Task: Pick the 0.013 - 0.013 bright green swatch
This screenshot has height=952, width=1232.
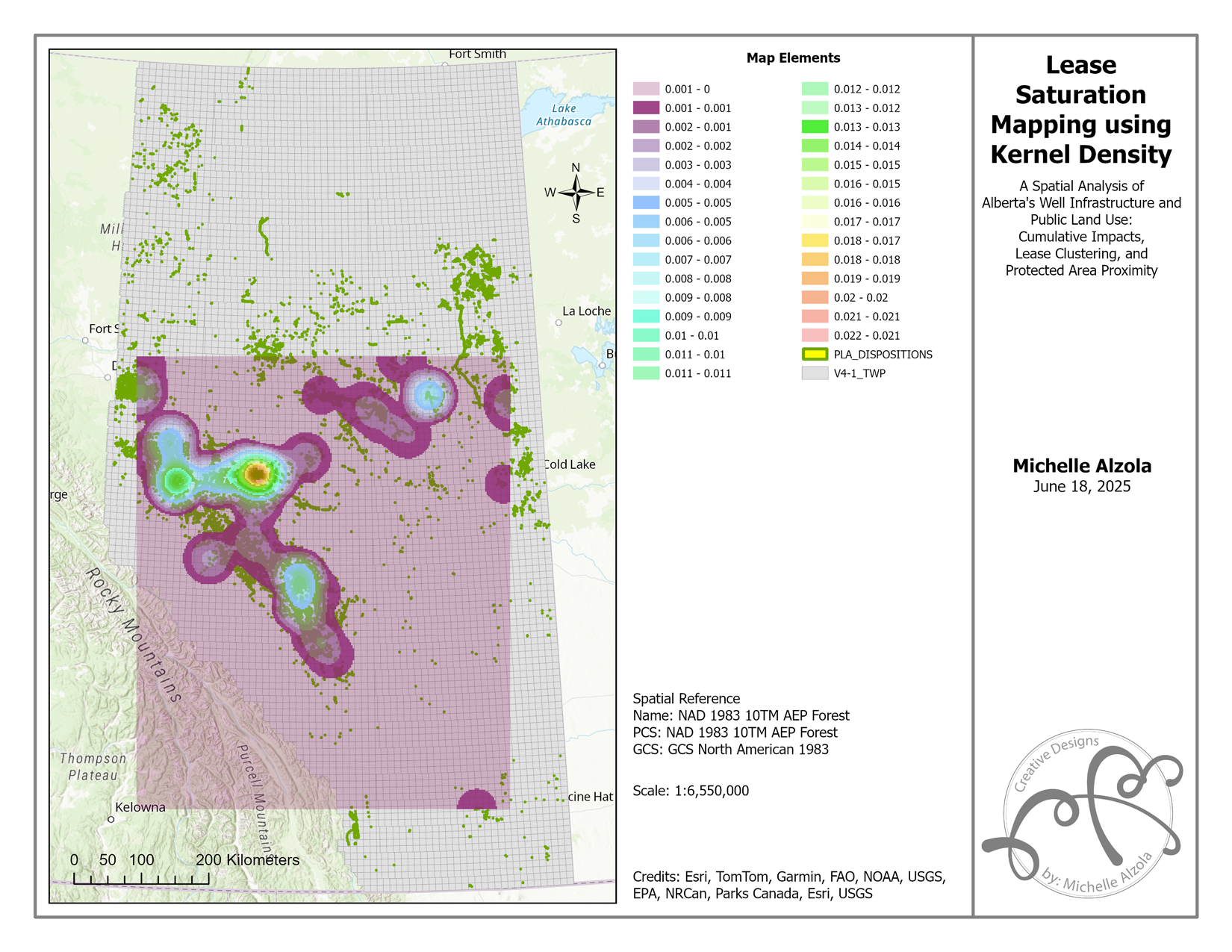Action: point(815,127)
